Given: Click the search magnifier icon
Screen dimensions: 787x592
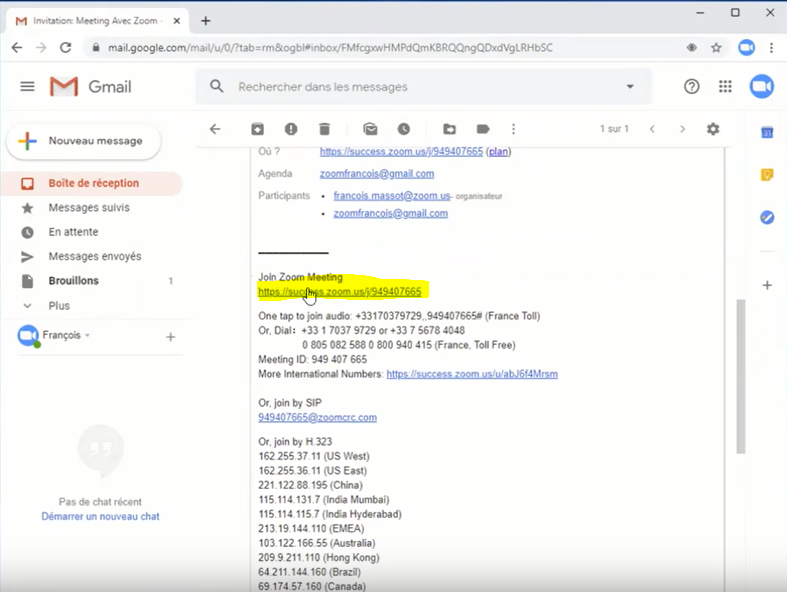Looking at the screenshot, I should click(x=216, y=86).
